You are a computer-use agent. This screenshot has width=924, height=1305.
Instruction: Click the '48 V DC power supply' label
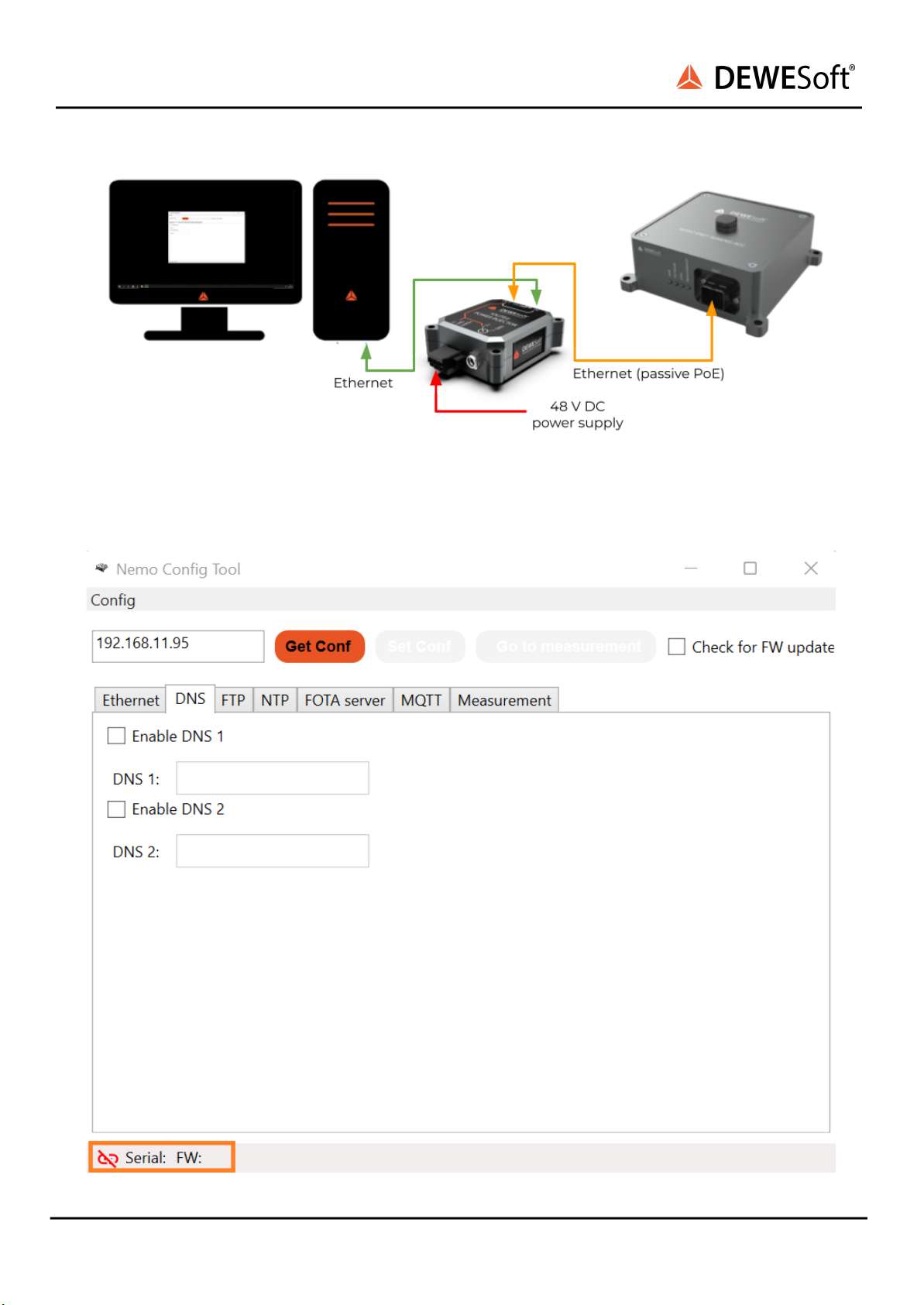[578, 414]
